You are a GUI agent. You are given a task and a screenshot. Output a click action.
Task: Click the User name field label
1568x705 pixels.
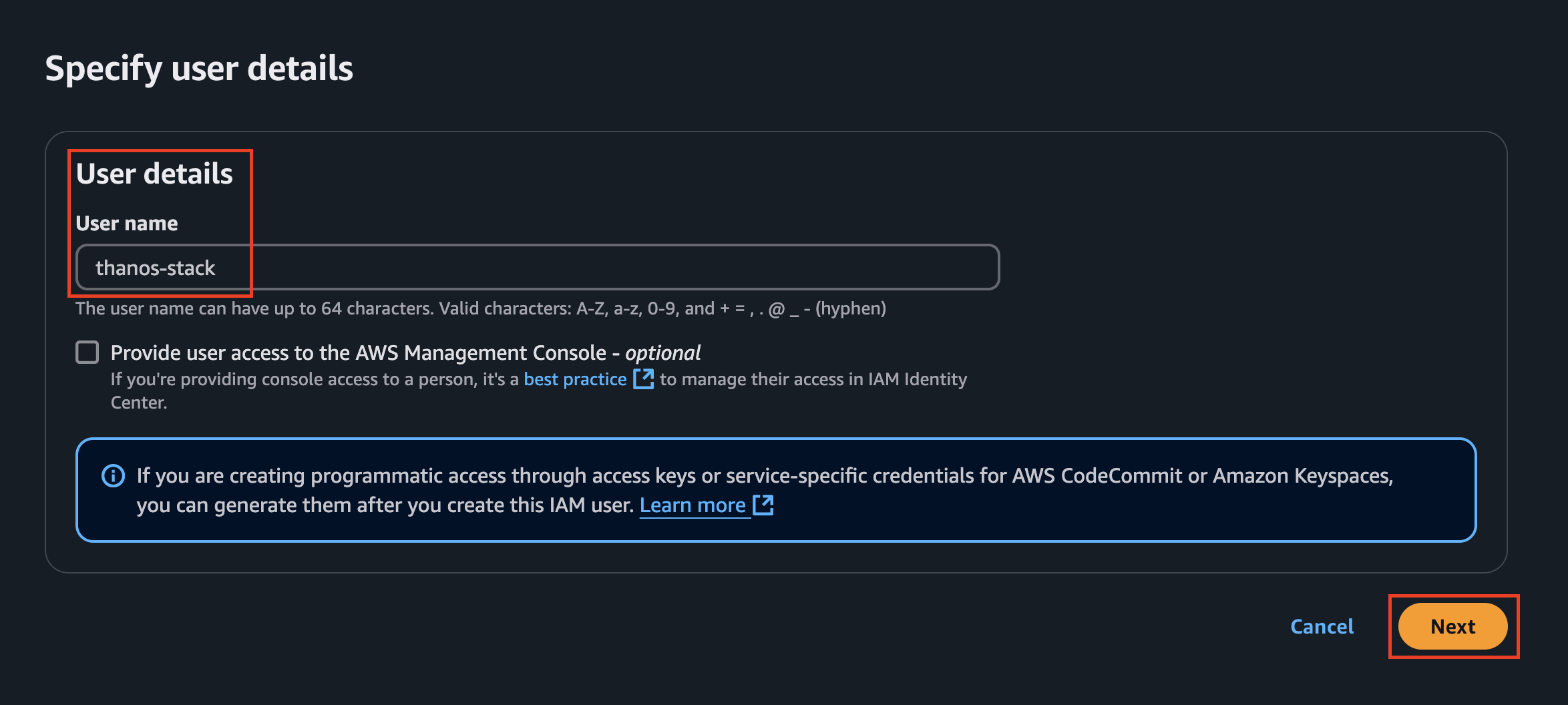[x=127, y=223]
